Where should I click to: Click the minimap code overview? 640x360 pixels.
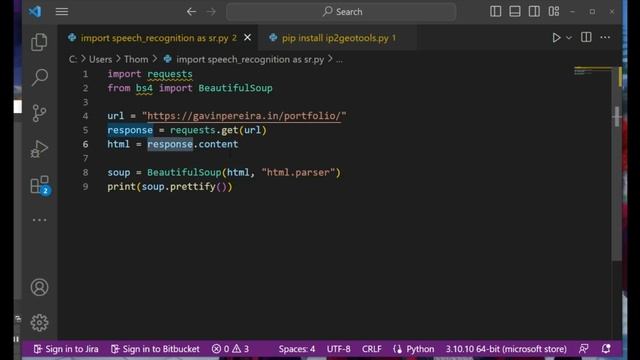click(592, 71)
